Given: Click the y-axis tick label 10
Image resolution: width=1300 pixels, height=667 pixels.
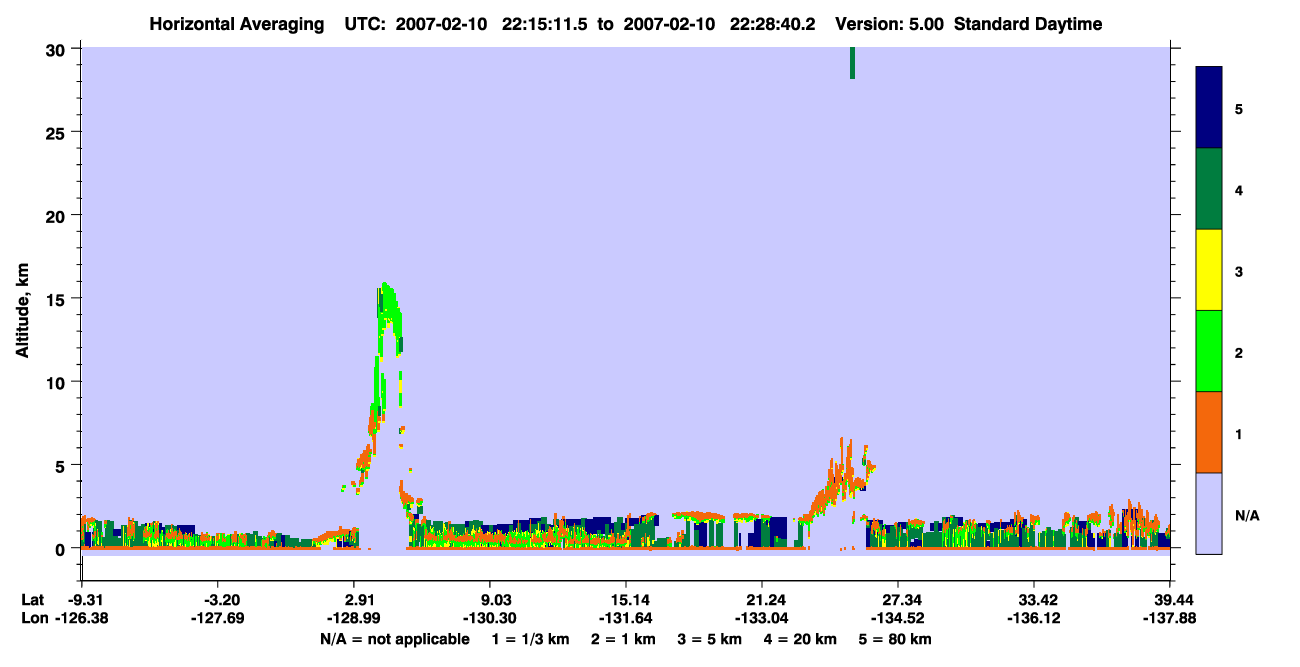Looking at the screenshot, I should coord(58,382).
